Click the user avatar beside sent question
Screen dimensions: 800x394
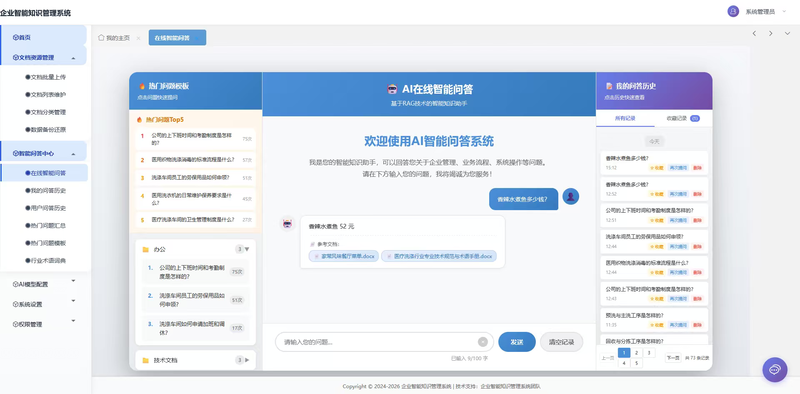pos(570,196)
